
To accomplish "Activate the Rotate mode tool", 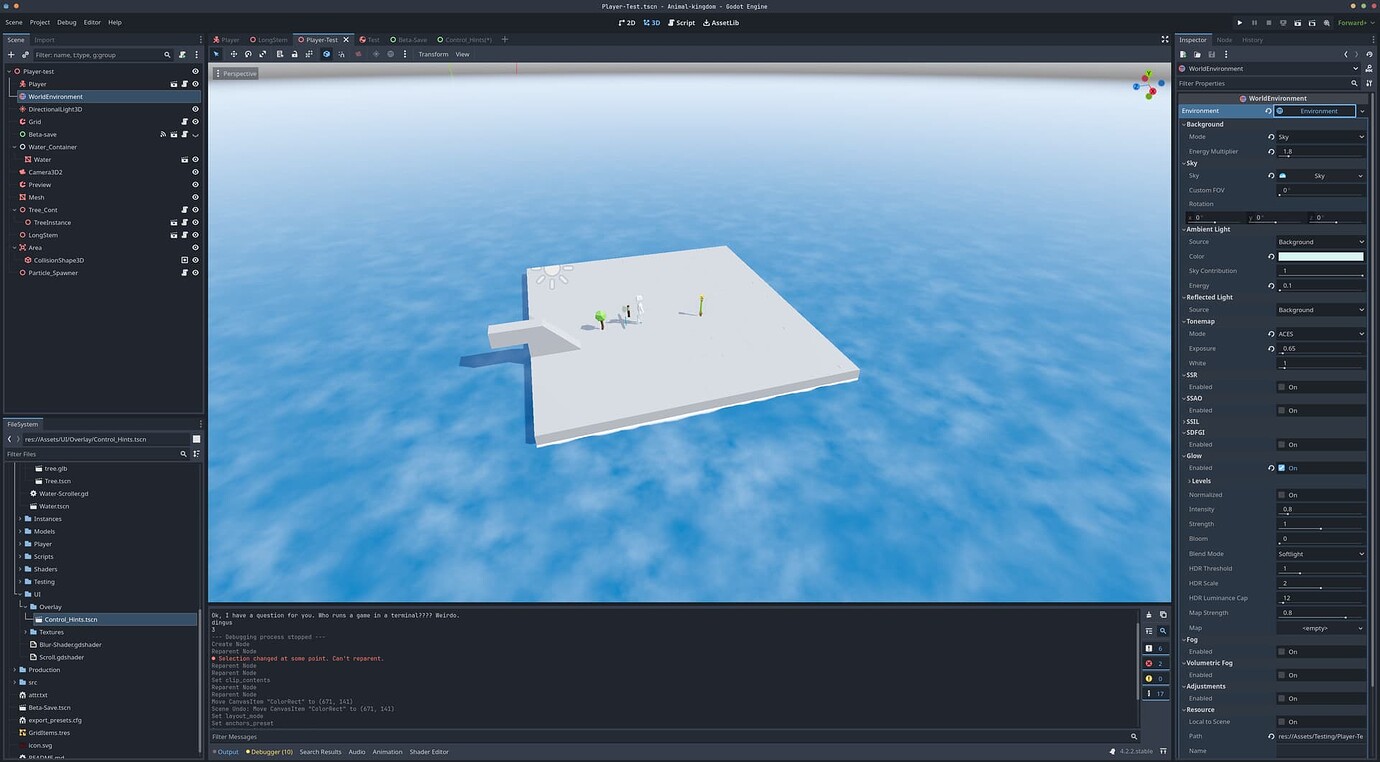I will click(248, 54).
